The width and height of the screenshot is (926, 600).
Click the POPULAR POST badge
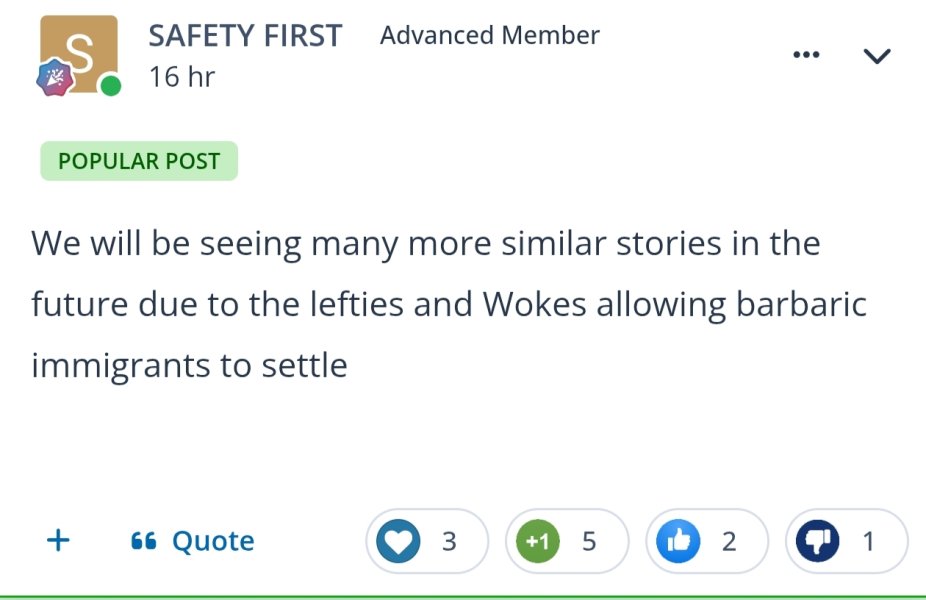(x=139, y=161)
